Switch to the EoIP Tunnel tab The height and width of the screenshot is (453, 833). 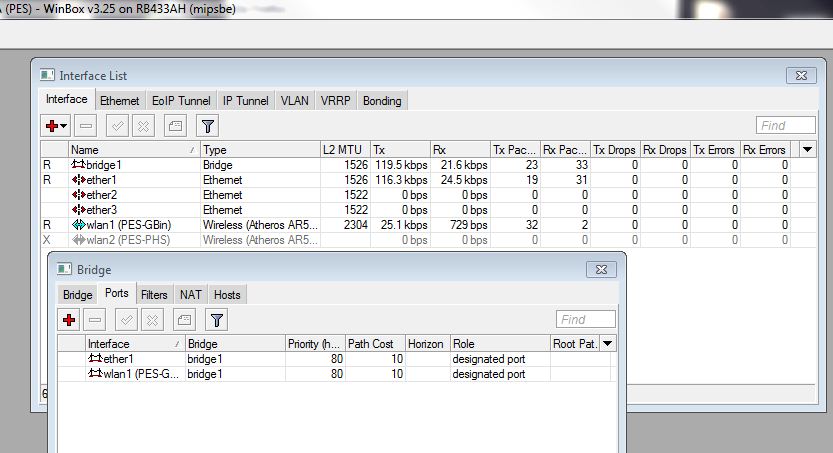tap(181, 100)
